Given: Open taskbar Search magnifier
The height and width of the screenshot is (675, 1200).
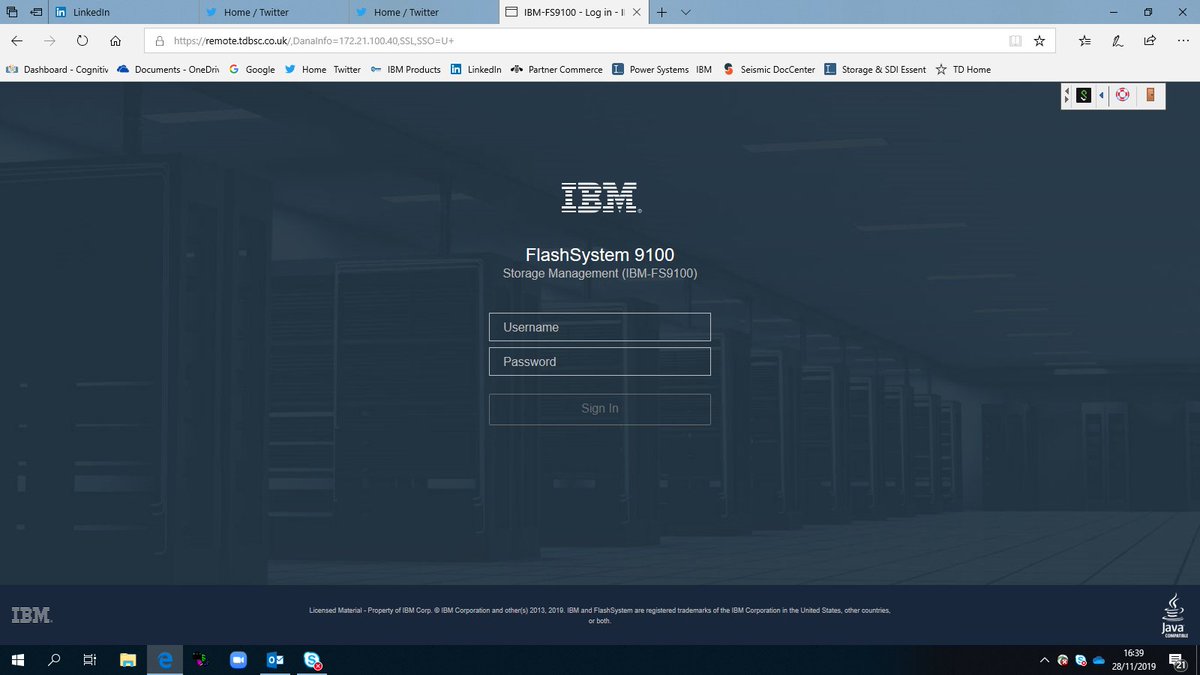Looking at the screenshot, I should click(54, 660).
